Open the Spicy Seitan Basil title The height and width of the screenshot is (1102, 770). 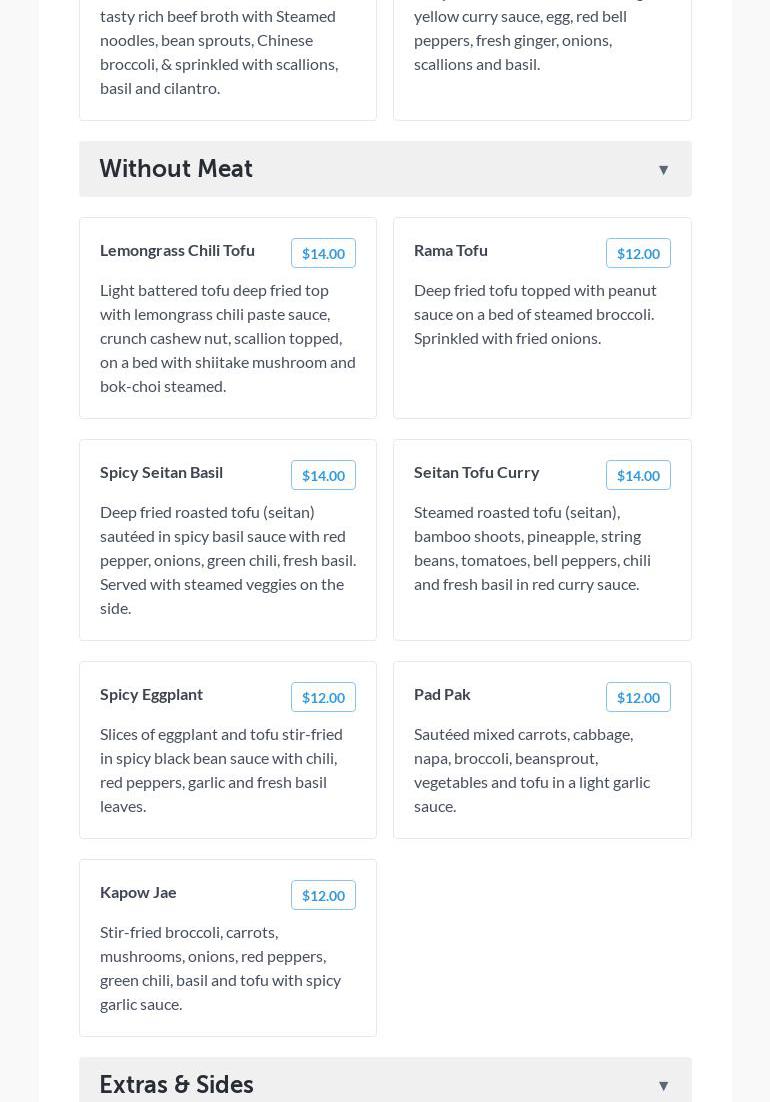pyautogui.click(x=161, y=472)
